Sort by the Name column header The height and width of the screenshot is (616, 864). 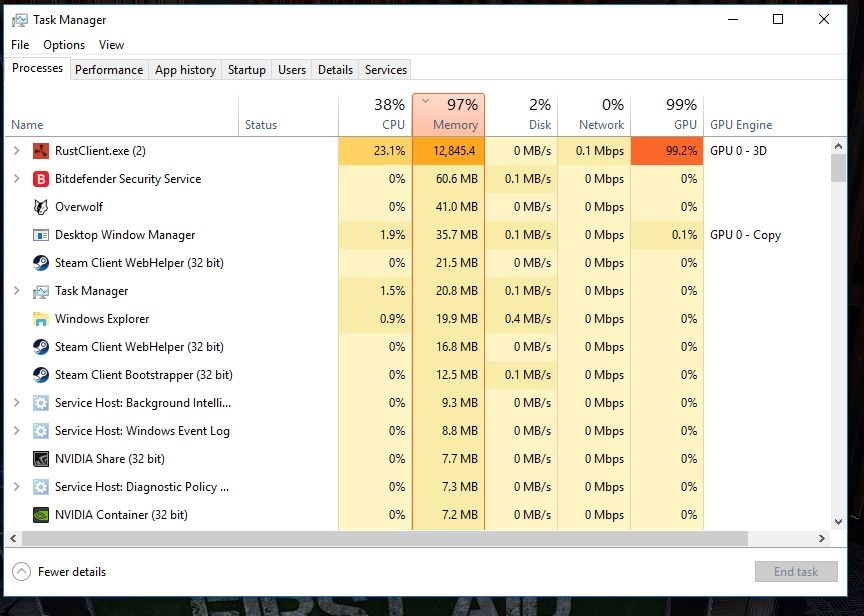click(x=122, y=115)
